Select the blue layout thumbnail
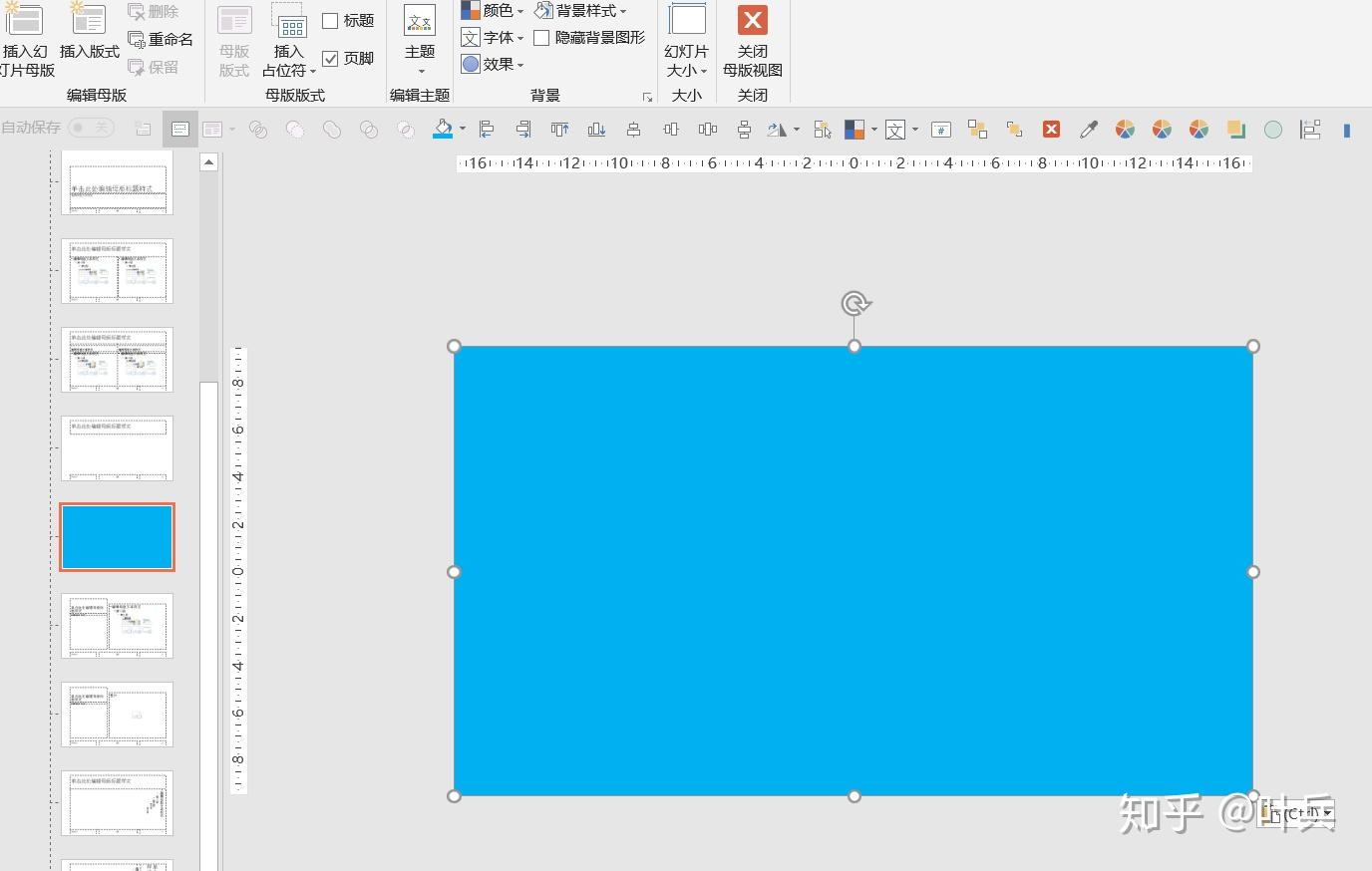 click(117, 537)
